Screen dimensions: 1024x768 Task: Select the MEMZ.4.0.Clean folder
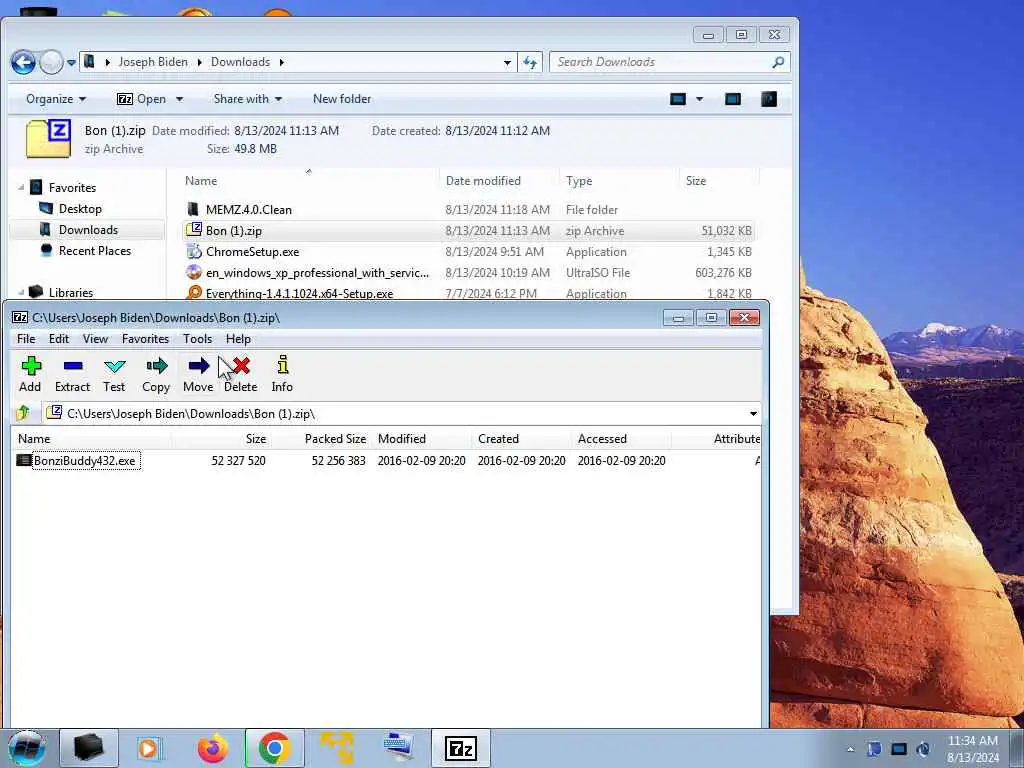249,210
